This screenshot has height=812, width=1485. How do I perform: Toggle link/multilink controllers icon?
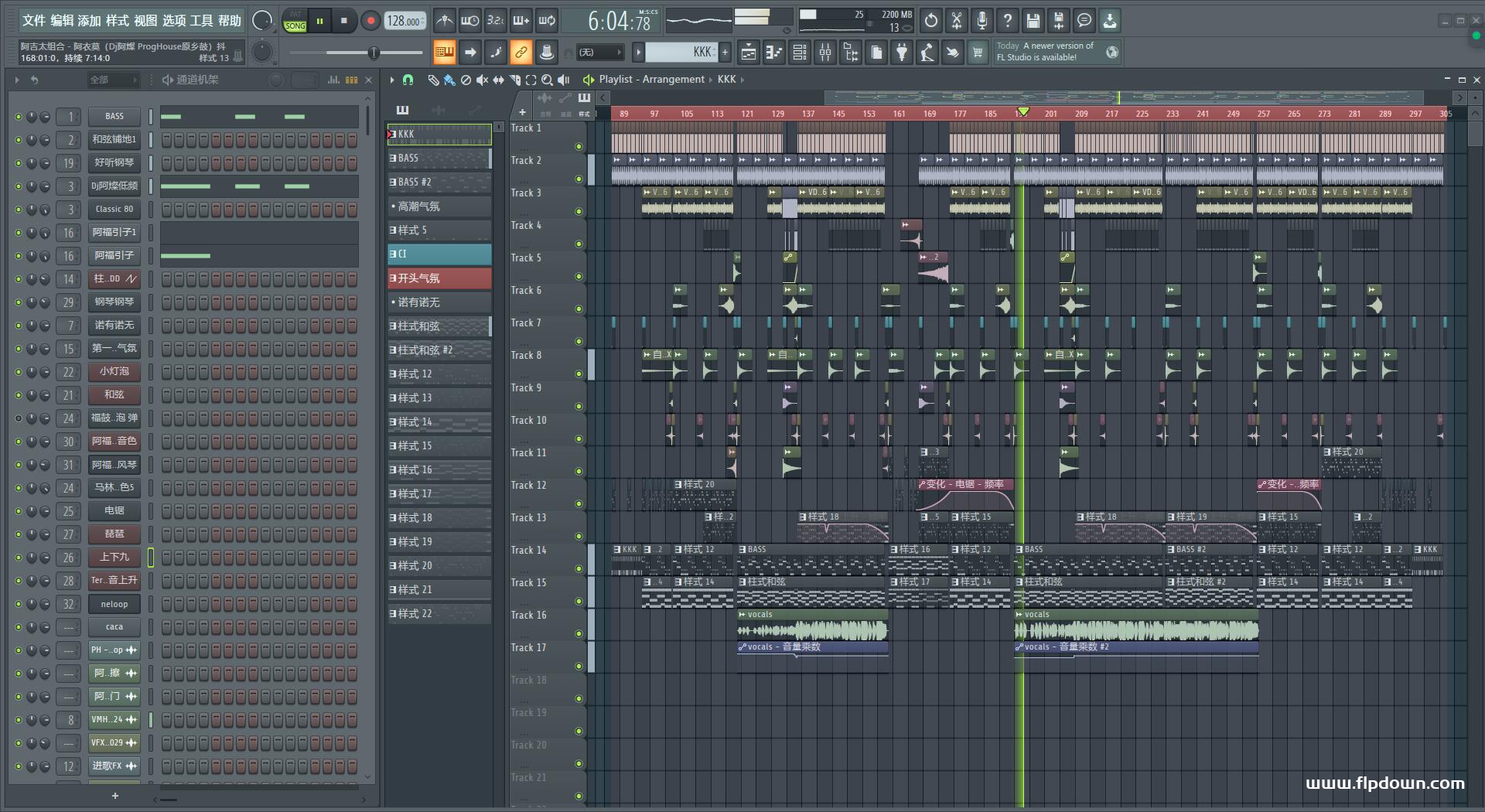[521, 53]
